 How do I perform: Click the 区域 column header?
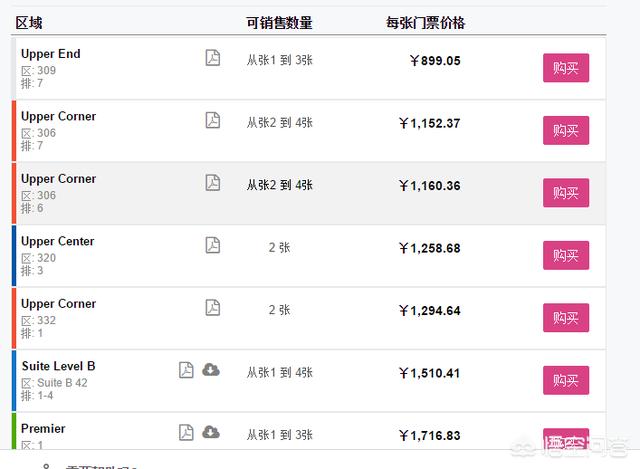[x=29, y=23]
